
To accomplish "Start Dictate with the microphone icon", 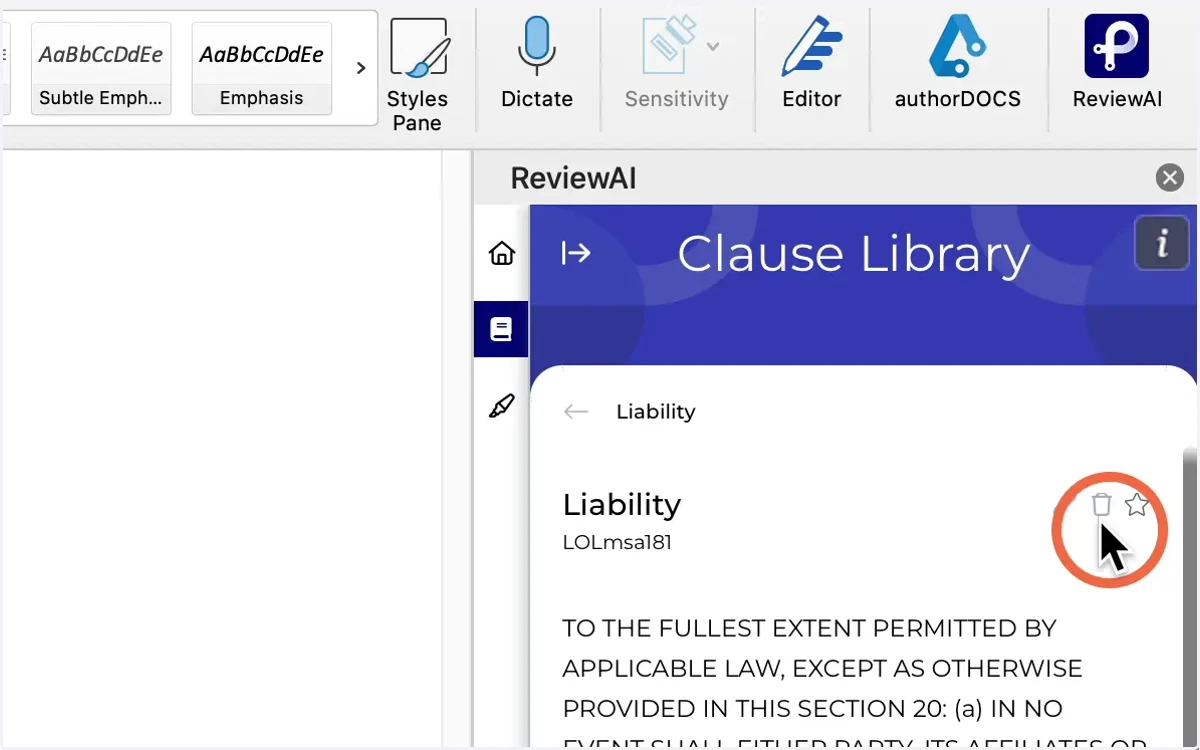I will 537,64.
